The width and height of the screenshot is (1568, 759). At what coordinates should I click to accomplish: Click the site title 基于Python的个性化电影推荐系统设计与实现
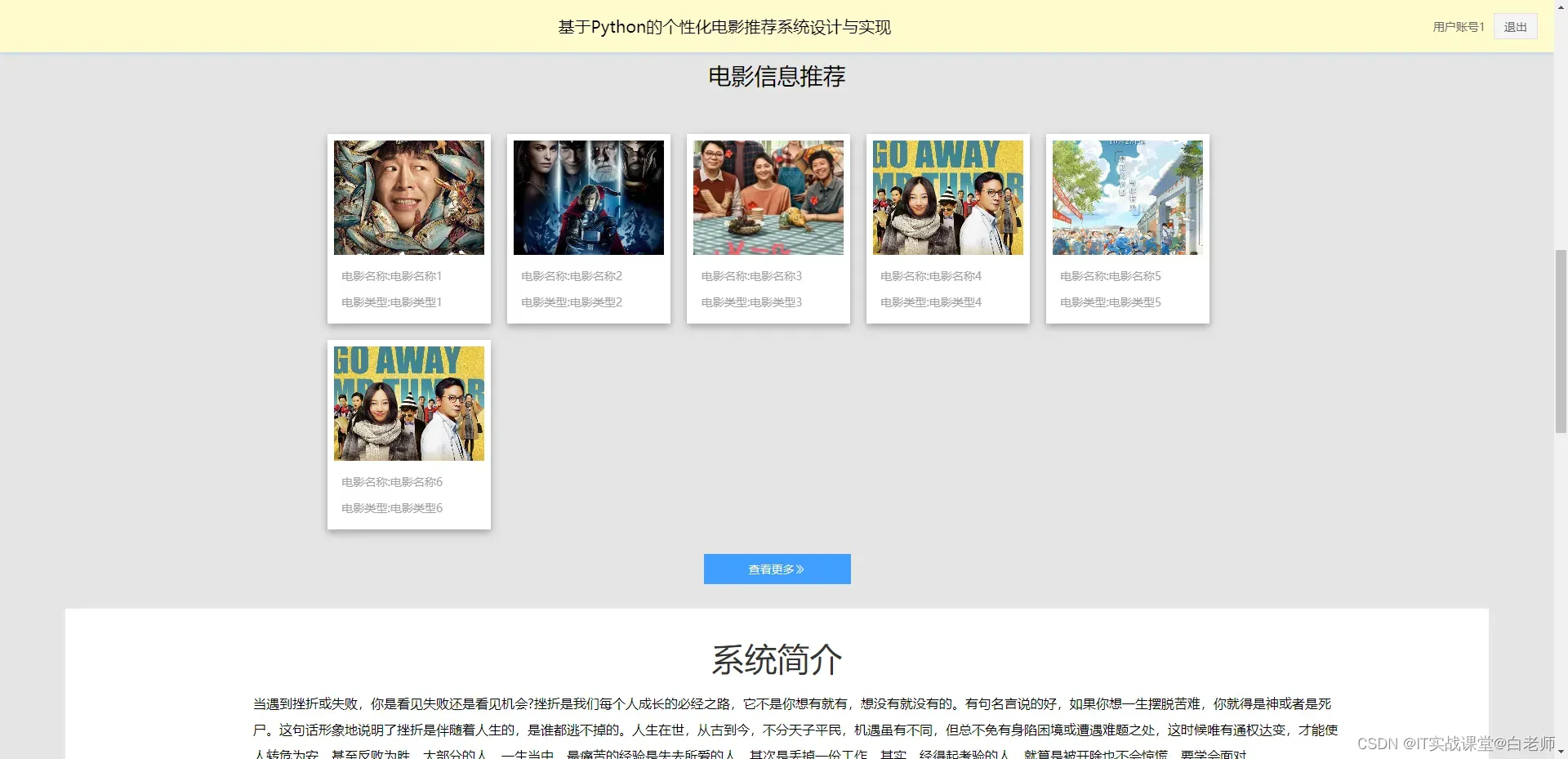(724, 27)
